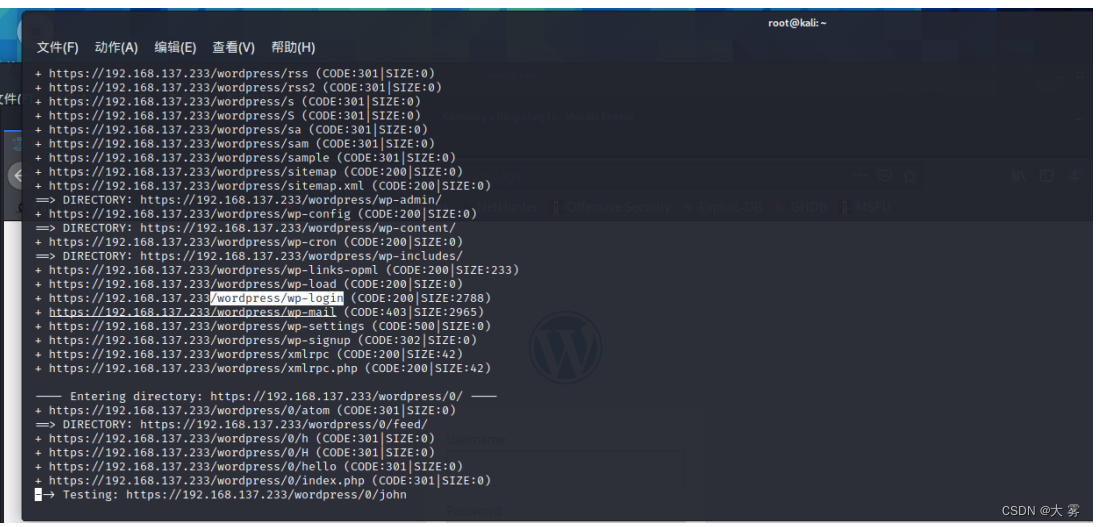Click the uppercase wordpress/S result line
The height and width of the screenshot is (527, 1096).
click(x=228, y=115)
